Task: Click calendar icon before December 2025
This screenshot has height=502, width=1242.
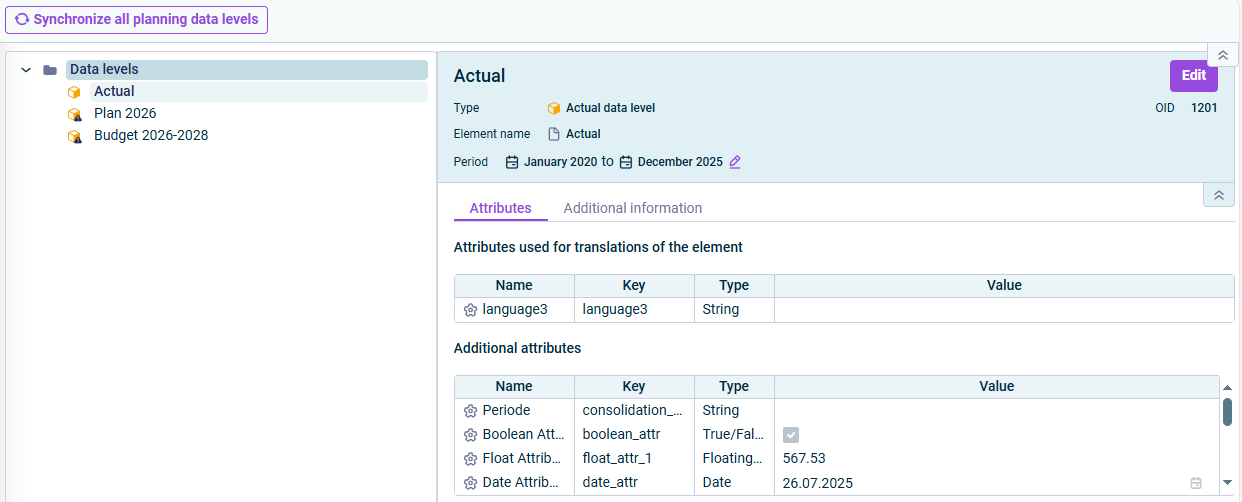Action: click(x=626, y=162)
